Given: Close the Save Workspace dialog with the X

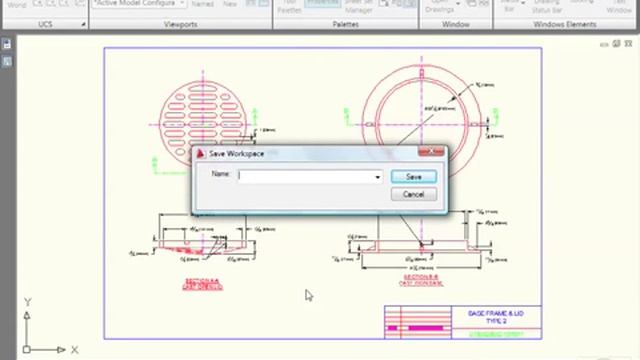Looking at the screenshot, I should 431,151.
